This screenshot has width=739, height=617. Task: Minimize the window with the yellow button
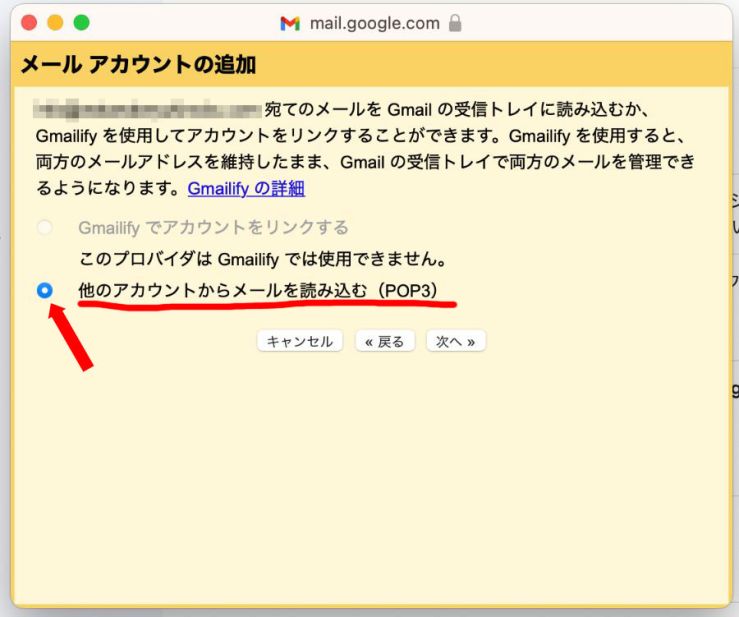tap(55, 22)
